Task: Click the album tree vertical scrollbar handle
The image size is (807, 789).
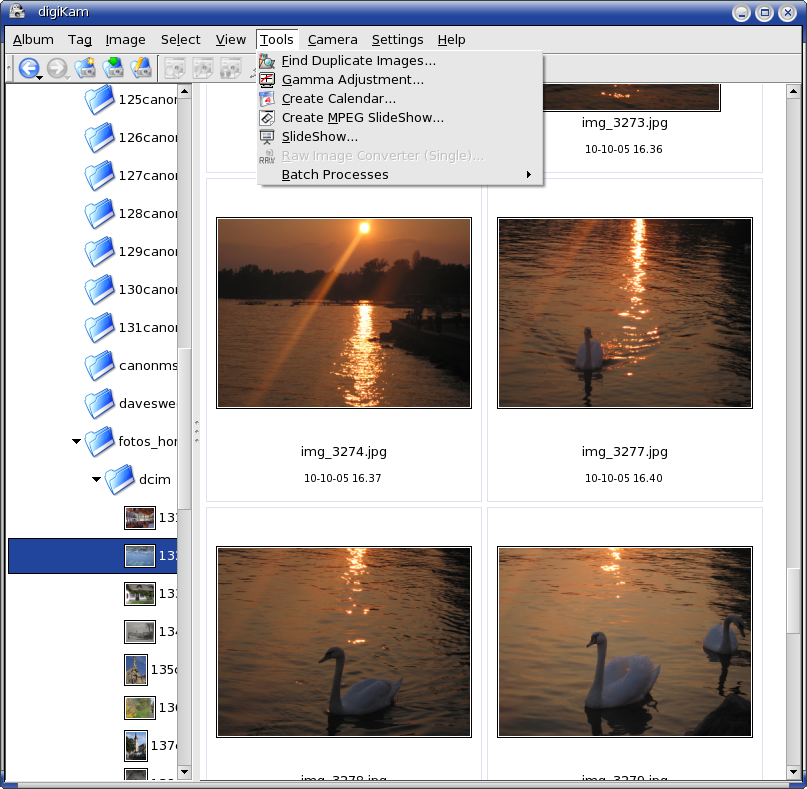Action: (184, 430)
